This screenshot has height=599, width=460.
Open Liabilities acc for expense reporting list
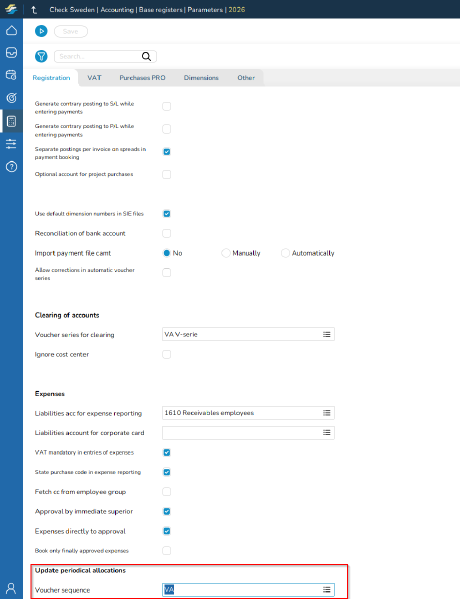pyautogui.click(x=327, y=413)
